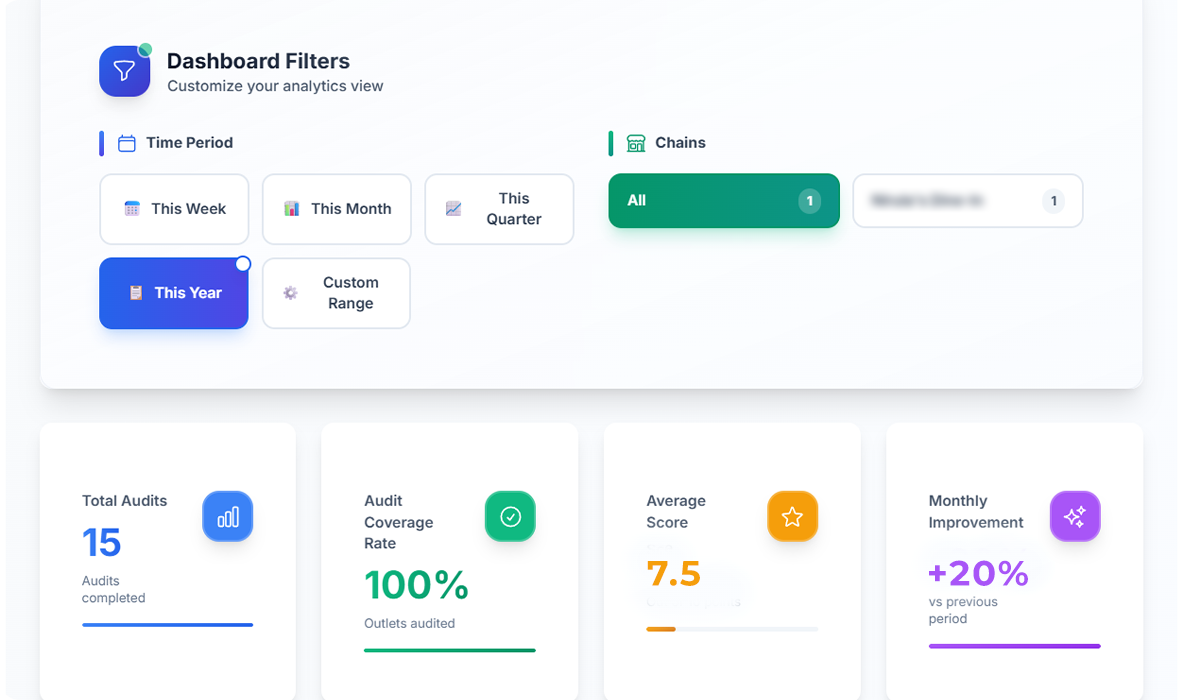1200x700 pixels.
Task: Click the store icon beside Chains
Action: [x=636, y=143]
